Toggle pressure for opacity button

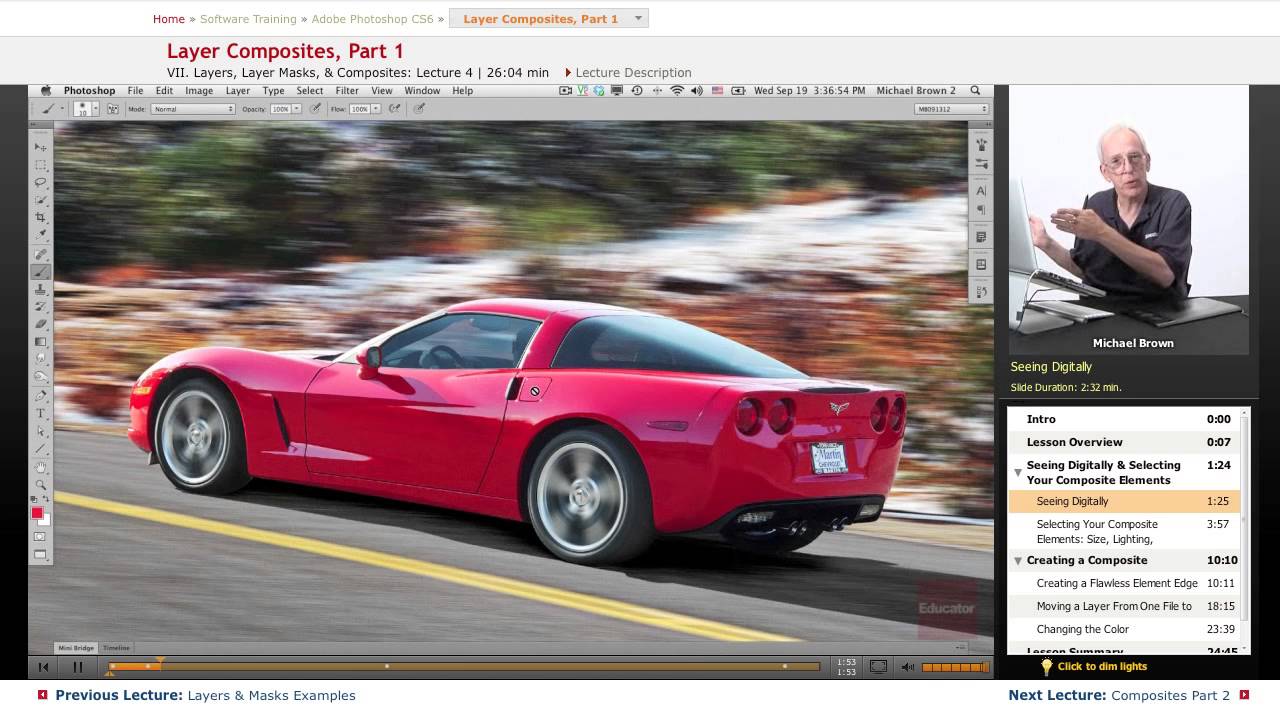coord(316,109)
